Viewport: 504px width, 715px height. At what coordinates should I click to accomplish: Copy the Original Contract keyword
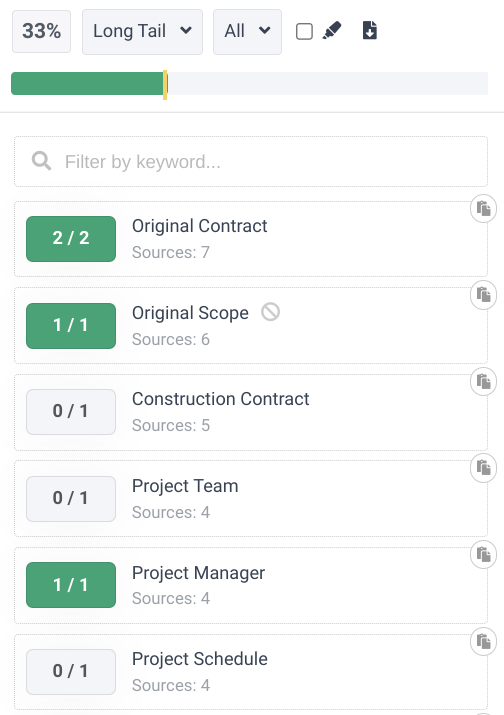[483, 209]
